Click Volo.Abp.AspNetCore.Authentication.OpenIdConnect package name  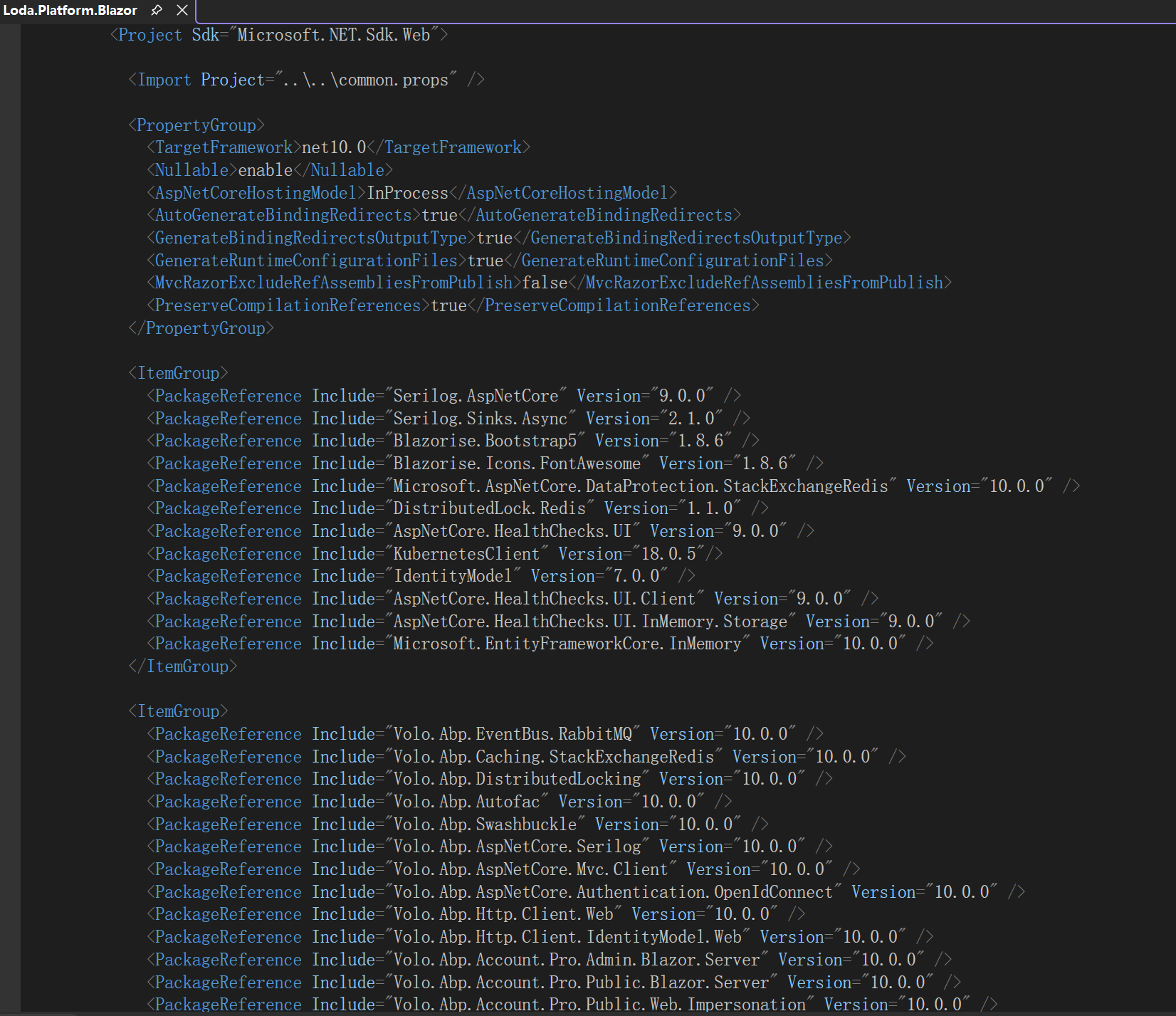point(612,892)
